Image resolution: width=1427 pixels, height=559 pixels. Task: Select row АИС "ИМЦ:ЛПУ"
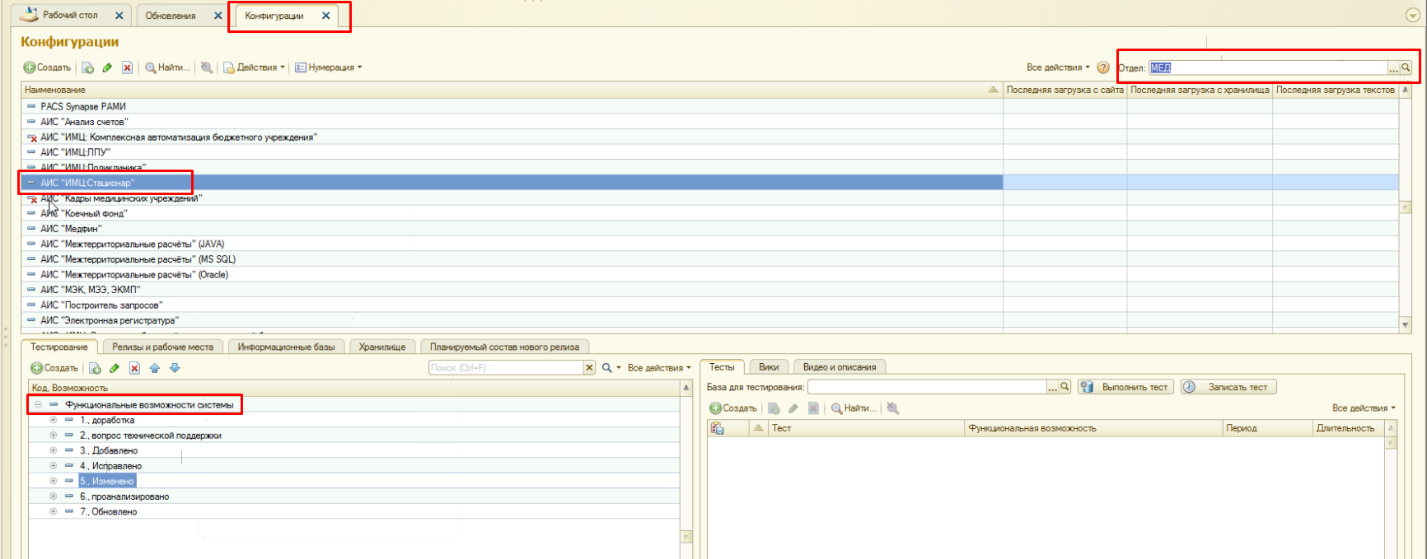[511, 151]
